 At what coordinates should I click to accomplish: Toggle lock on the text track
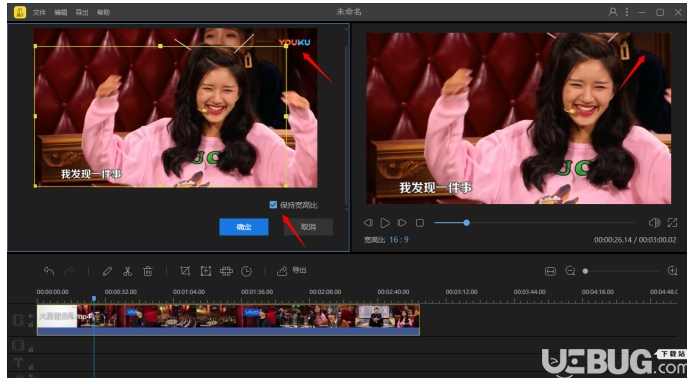click(31, 366)
